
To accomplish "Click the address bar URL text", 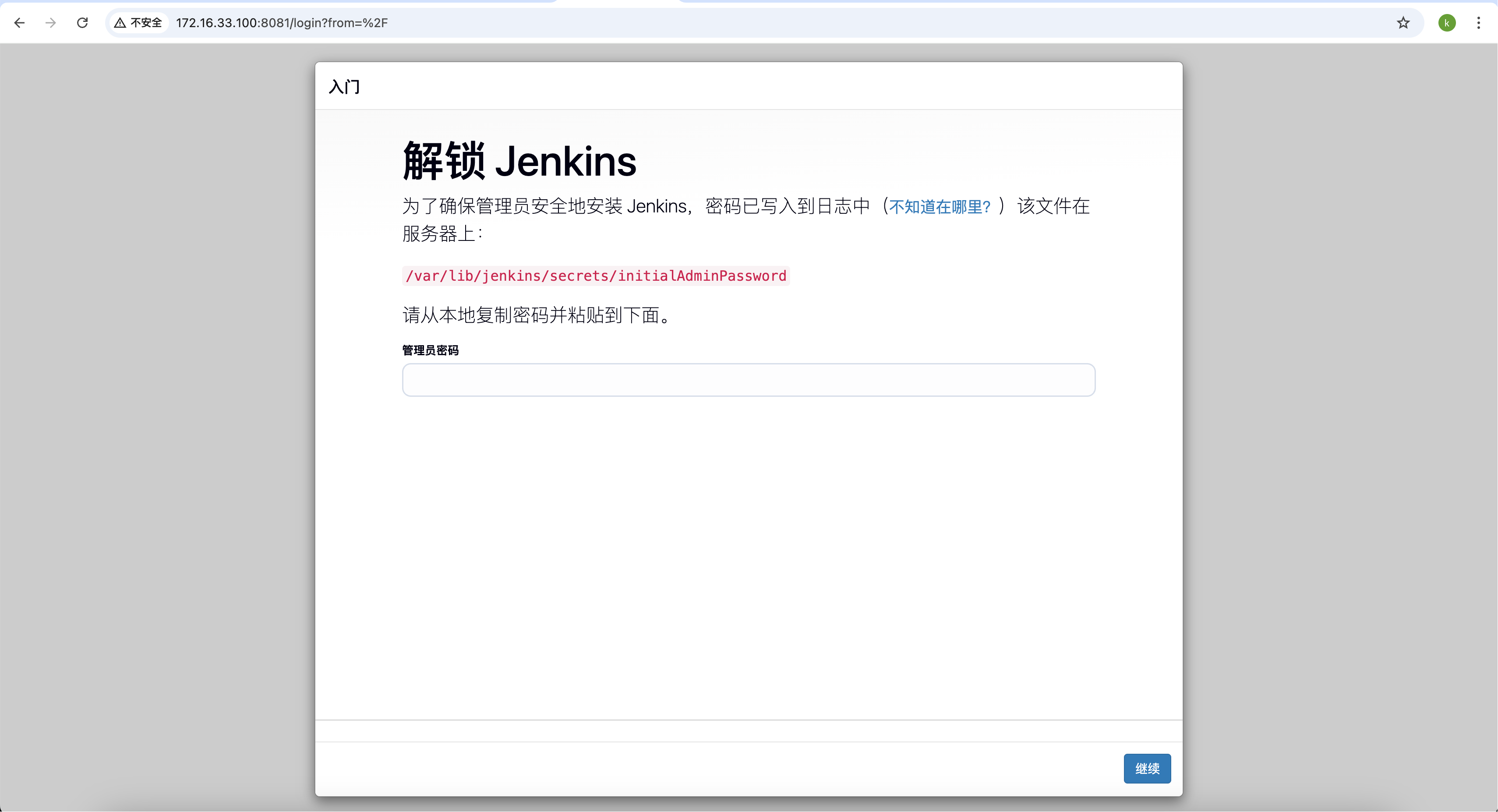I will pyautogui.click(x=282, y=23).
